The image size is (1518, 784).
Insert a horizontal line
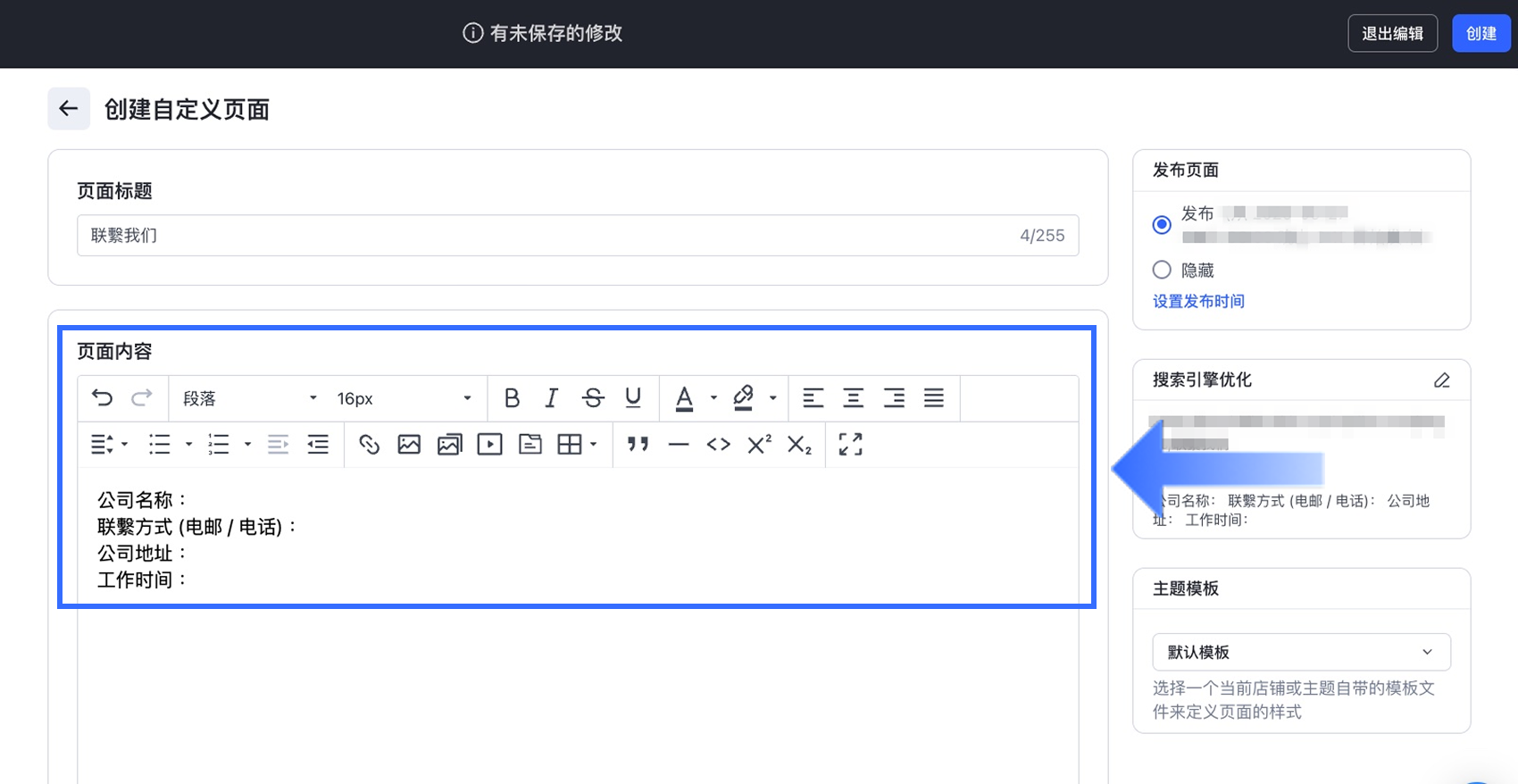point(679,444)
